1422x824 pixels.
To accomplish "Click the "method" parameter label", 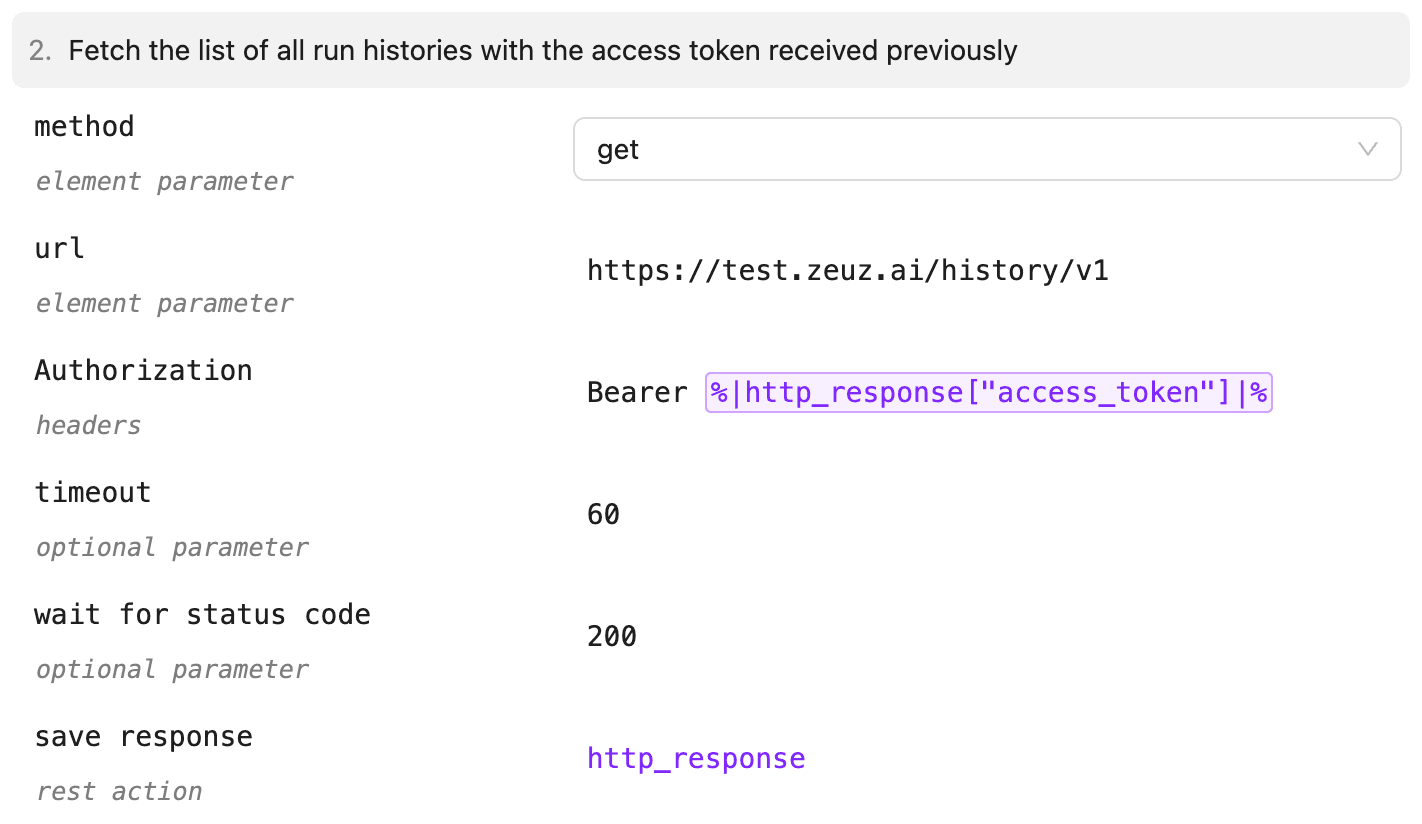I will 84,127.
